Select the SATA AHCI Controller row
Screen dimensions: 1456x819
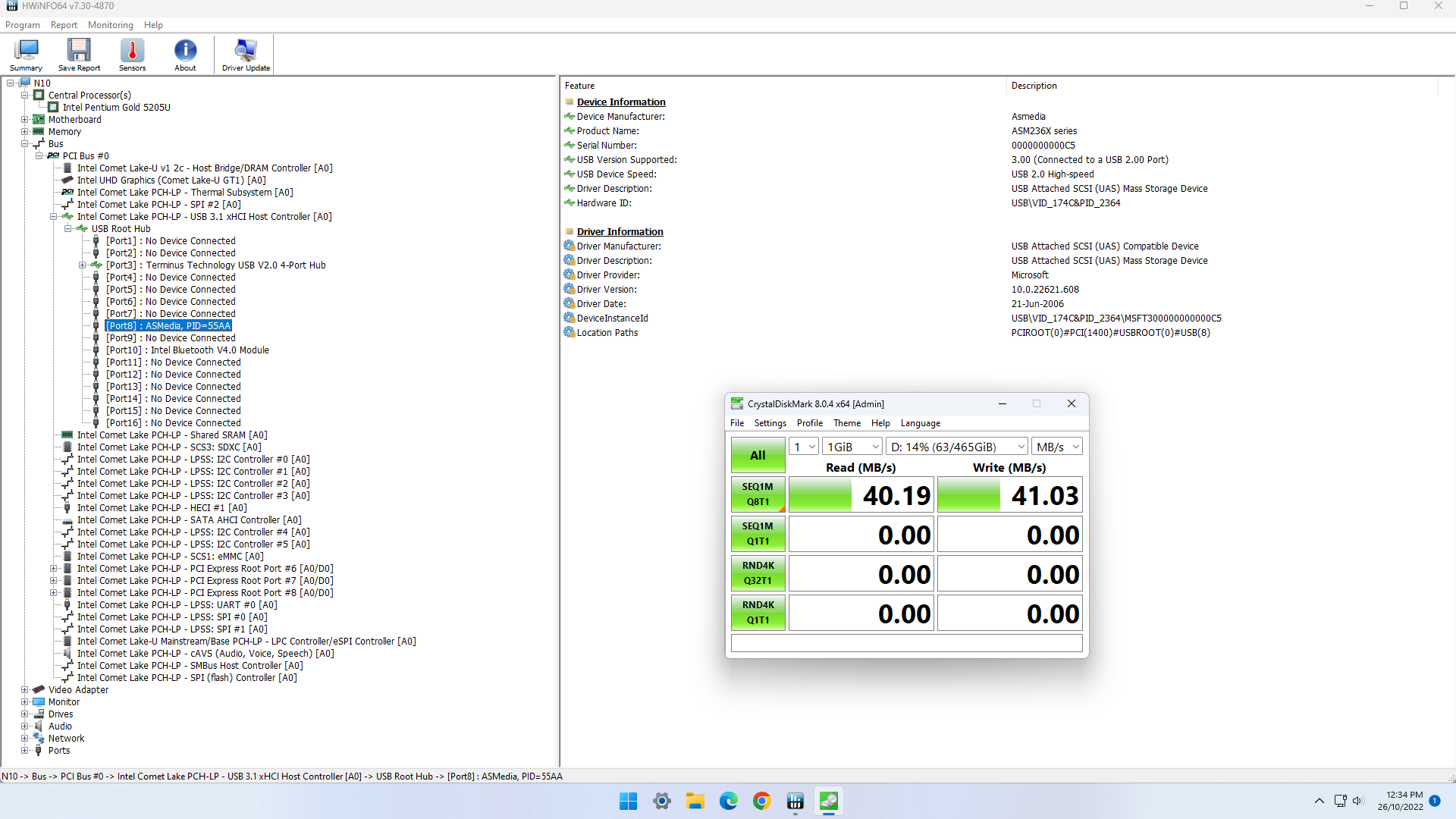(189, 519)
